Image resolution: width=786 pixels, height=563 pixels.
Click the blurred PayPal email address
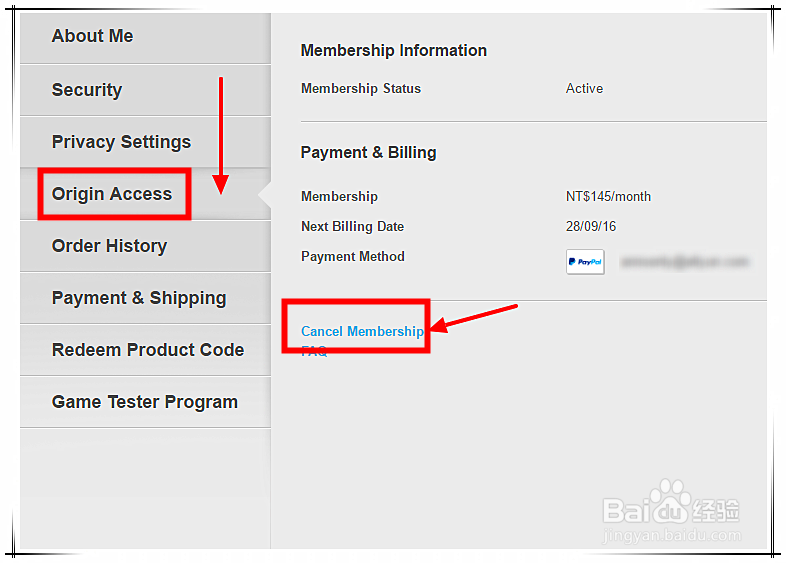pos(684,262)
